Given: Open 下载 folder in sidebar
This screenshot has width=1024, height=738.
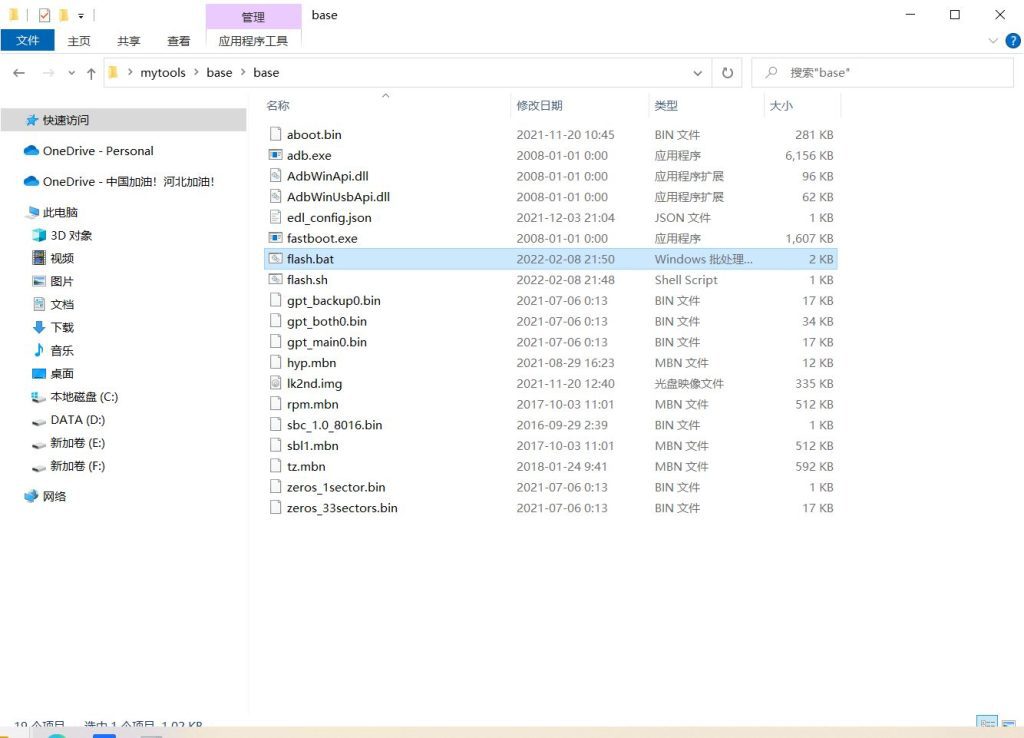Looking at the screenshot, I should coord(62,327).
